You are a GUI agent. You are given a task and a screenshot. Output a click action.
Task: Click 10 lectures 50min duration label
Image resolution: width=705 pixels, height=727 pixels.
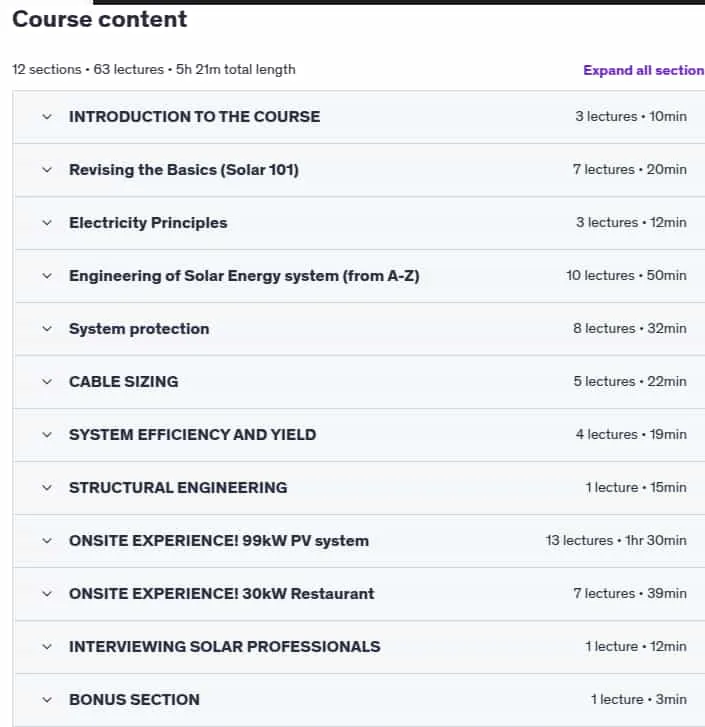626,275
